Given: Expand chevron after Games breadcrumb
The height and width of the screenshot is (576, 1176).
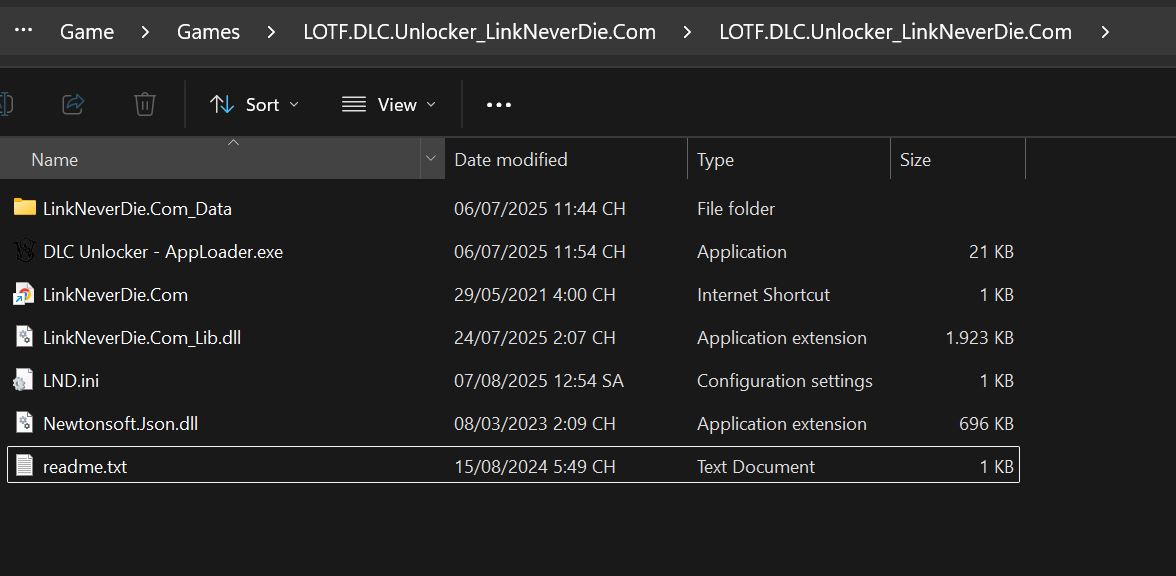Looking at the screenshot, I should [x=272, y=32].
